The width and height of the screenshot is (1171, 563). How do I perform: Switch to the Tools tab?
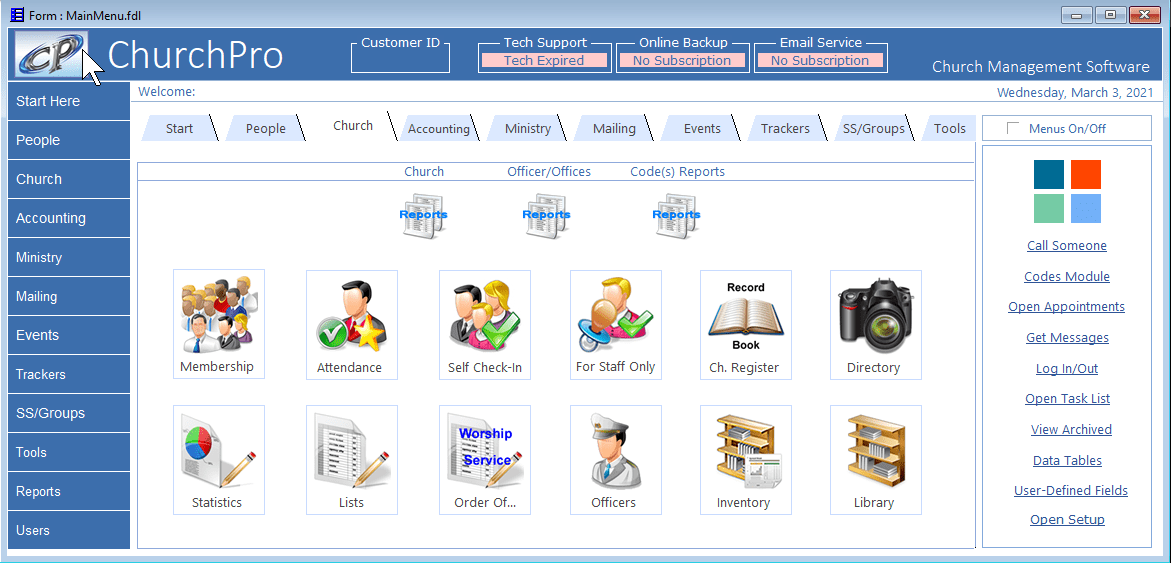click(949, 128)
